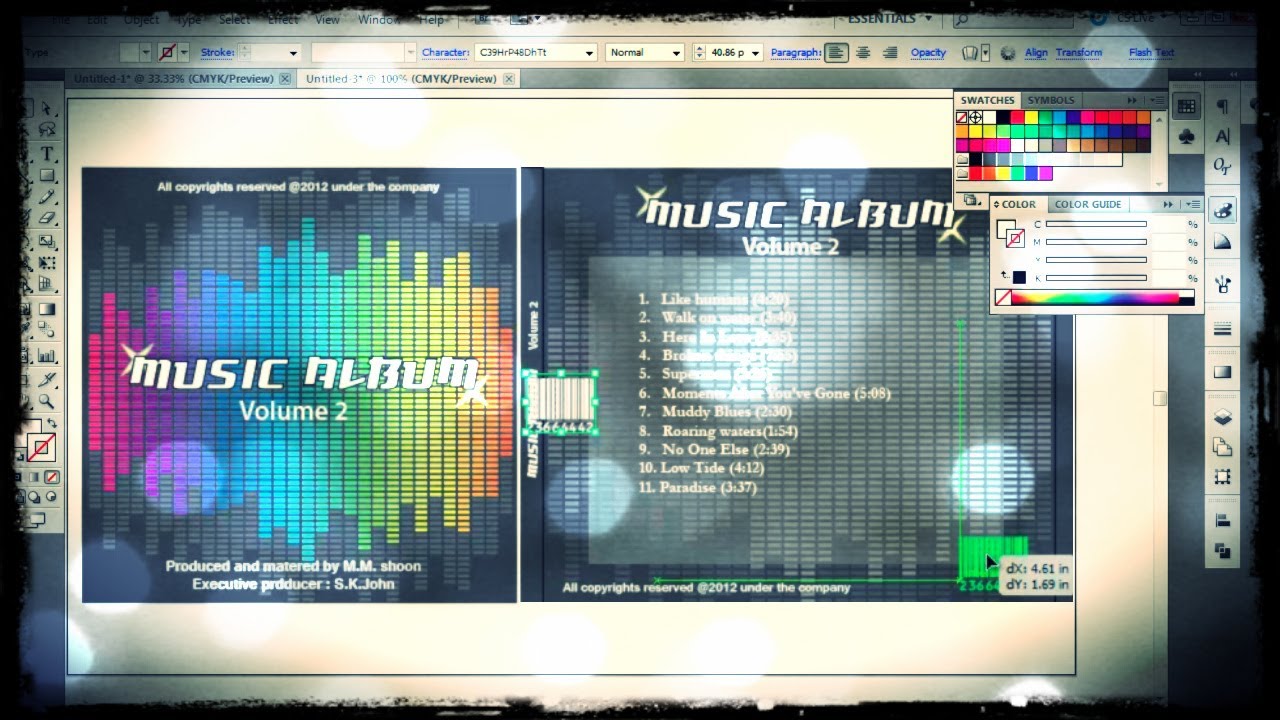Open the OpenType panel dock icon
The image size is (1280, 720).
point(1222,165)
